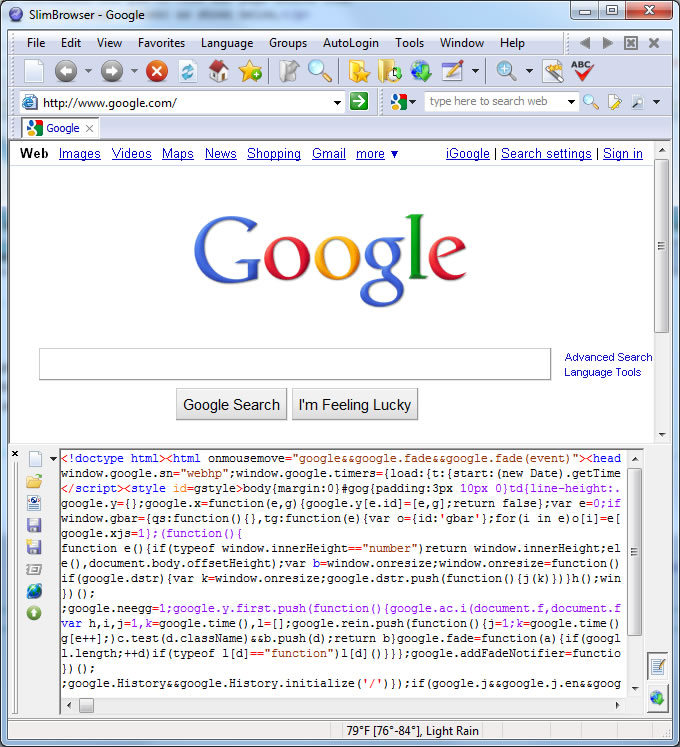Screen dimensions: 680x747
Task: Open the history folder icon
Action: (x=390, y=71)
